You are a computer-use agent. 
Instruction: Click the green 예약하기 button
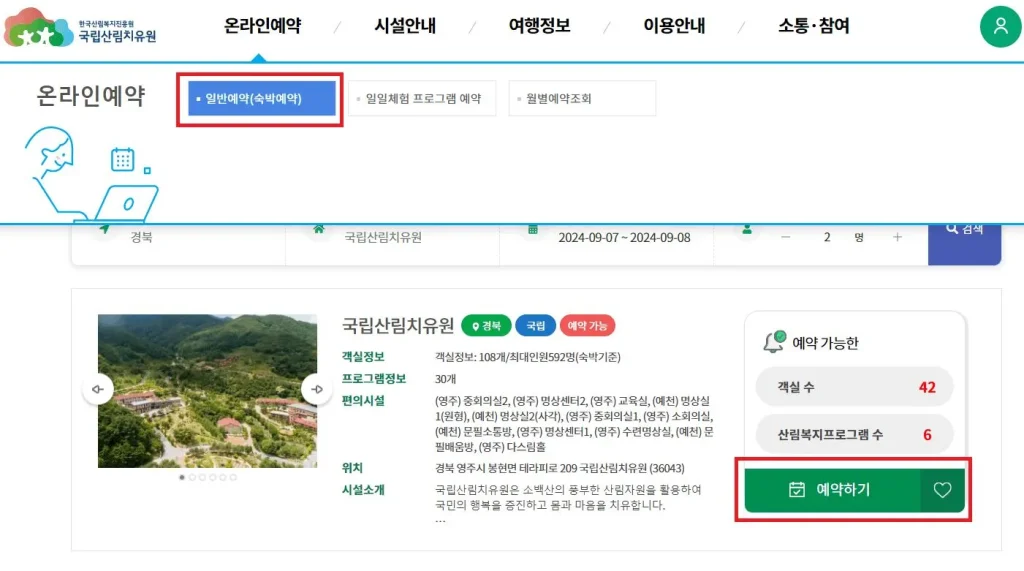pyautogui.click(x=830, y=490)
